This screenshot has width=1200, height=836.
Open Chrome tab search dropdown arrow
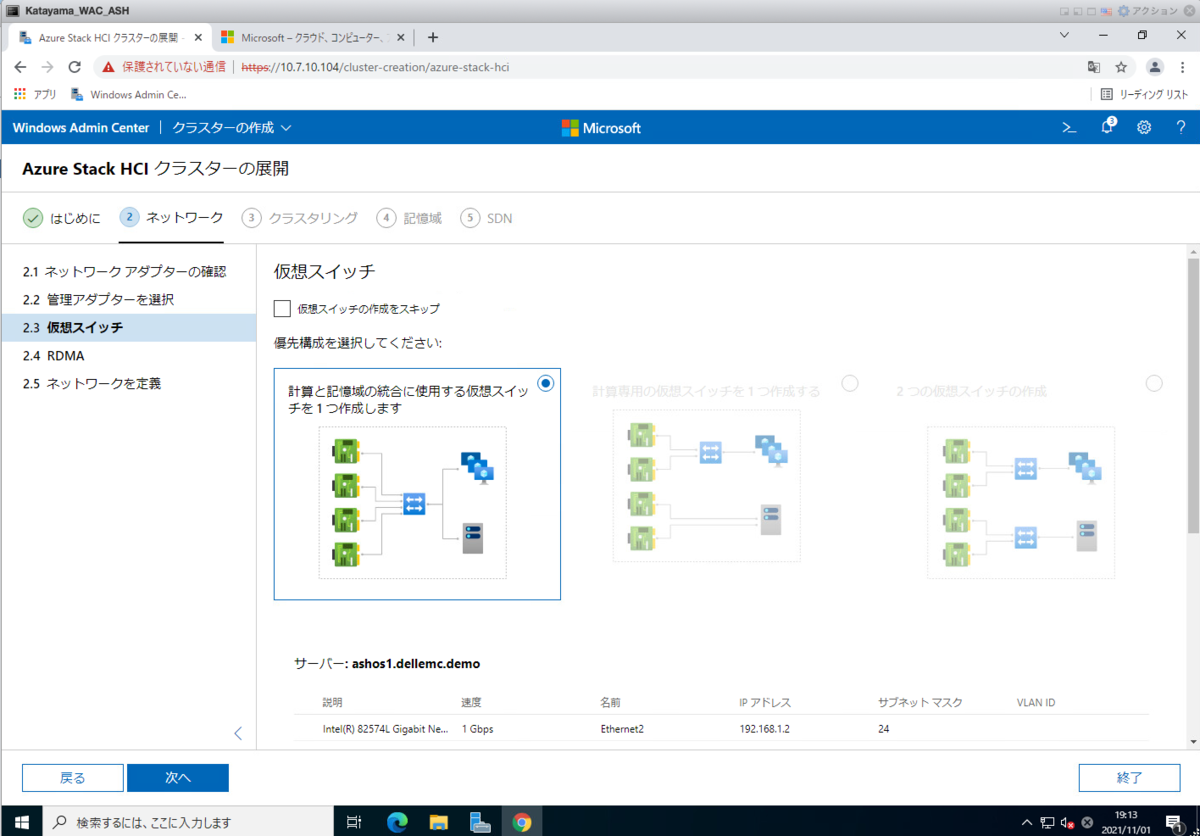click(1064, 35)
